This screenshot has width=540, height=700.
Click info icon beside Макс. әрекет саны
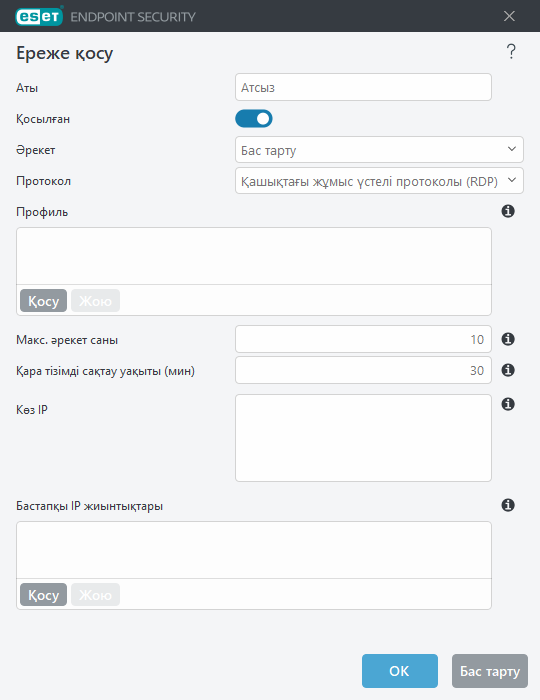(x=508, y=339)
